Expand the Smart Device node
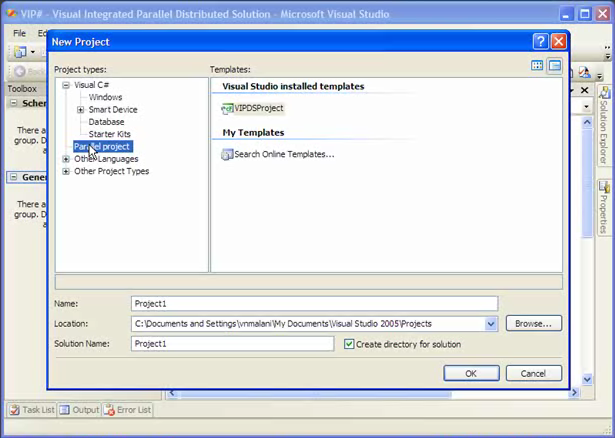This screenshot has width=615, height=438. coord(80,110)
